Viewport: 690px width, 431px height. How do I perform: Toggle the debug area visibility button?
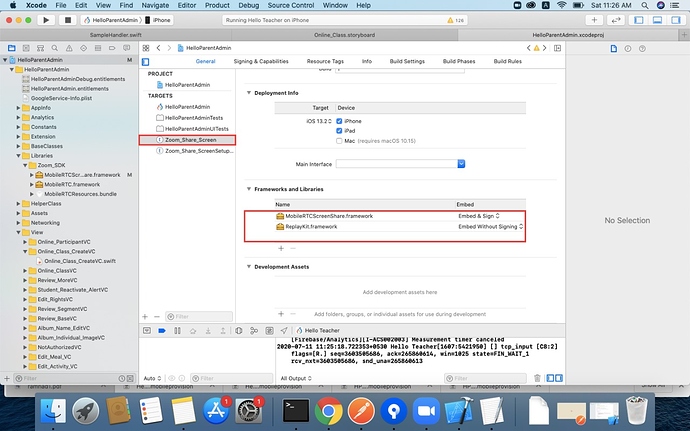click(657, 20)
